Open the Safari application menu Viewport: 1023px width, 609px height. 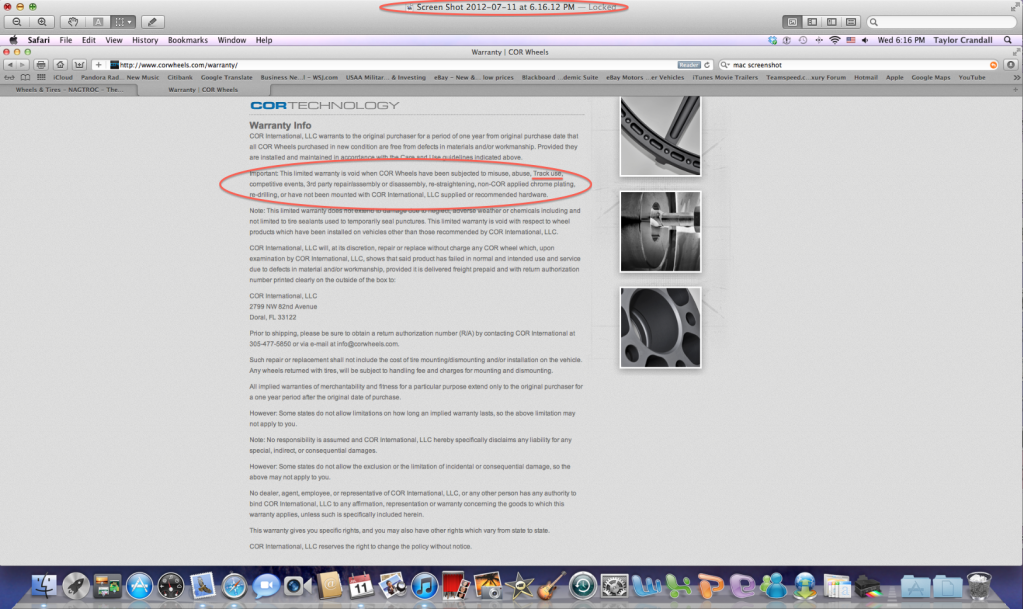[x=38, y=40]
